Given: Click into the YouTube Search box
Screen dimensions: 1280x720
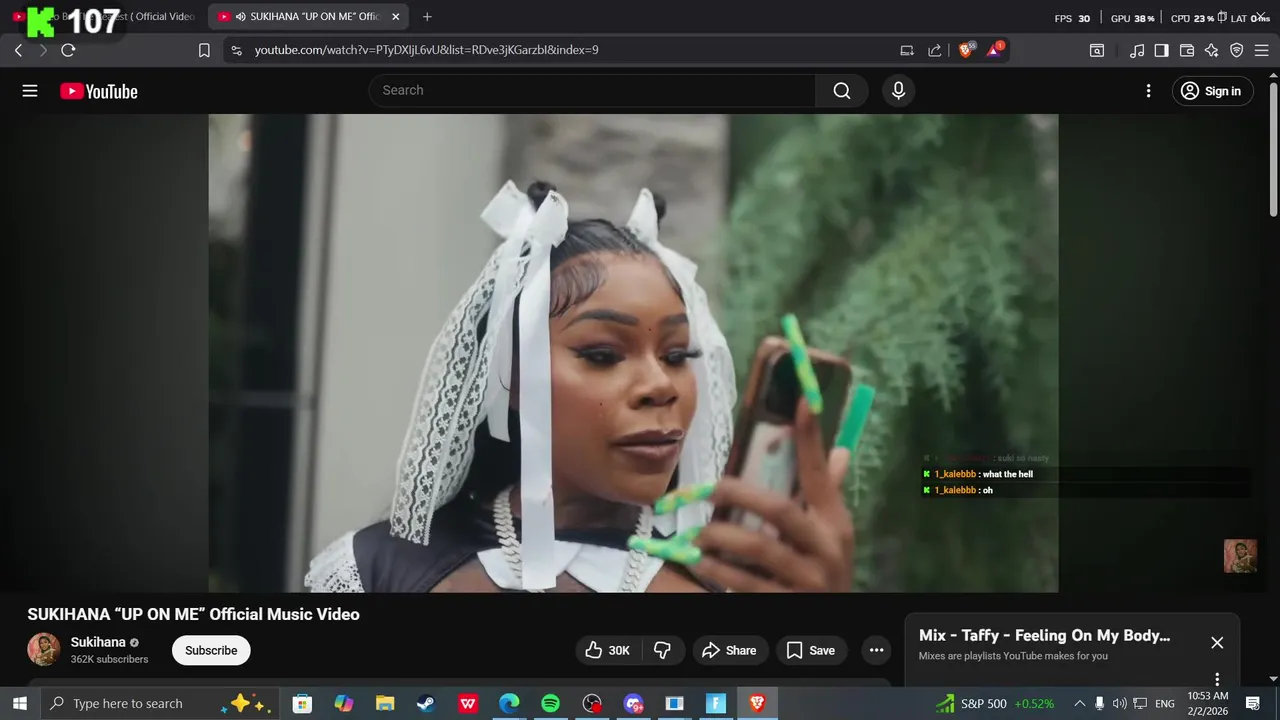Looking at the screenshot, I should (592, 90).
